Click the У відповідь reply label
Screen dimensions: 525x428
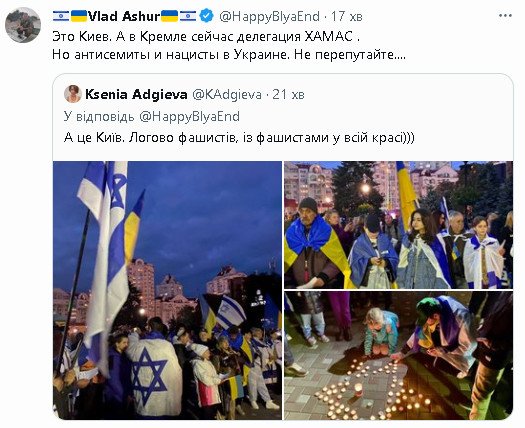pyautogui.click(x=99, y=117)
